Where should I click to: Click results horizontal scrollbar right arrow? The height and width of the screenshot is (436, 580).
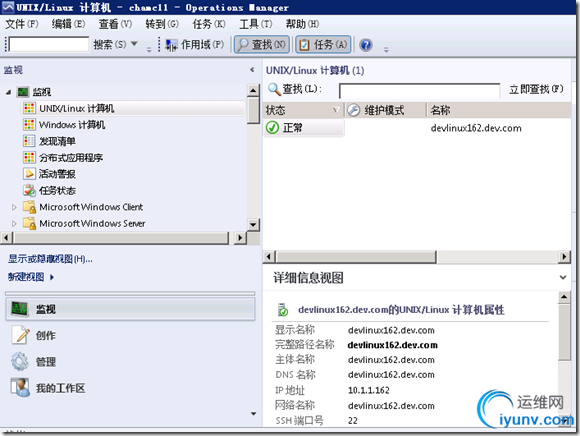pyautogui.click(x=564, y=257)
